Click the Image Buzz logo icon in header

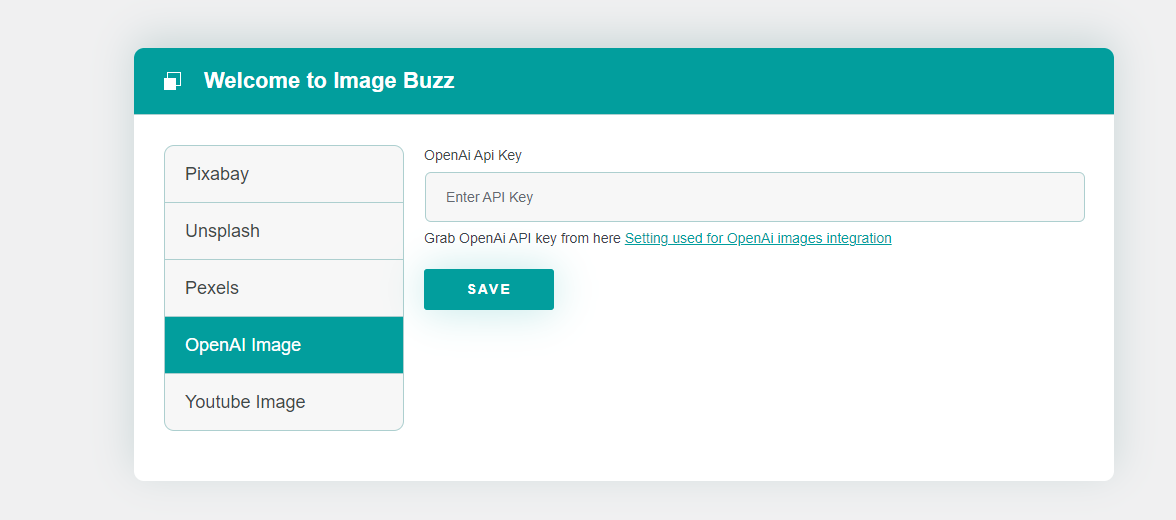(172, 81)
